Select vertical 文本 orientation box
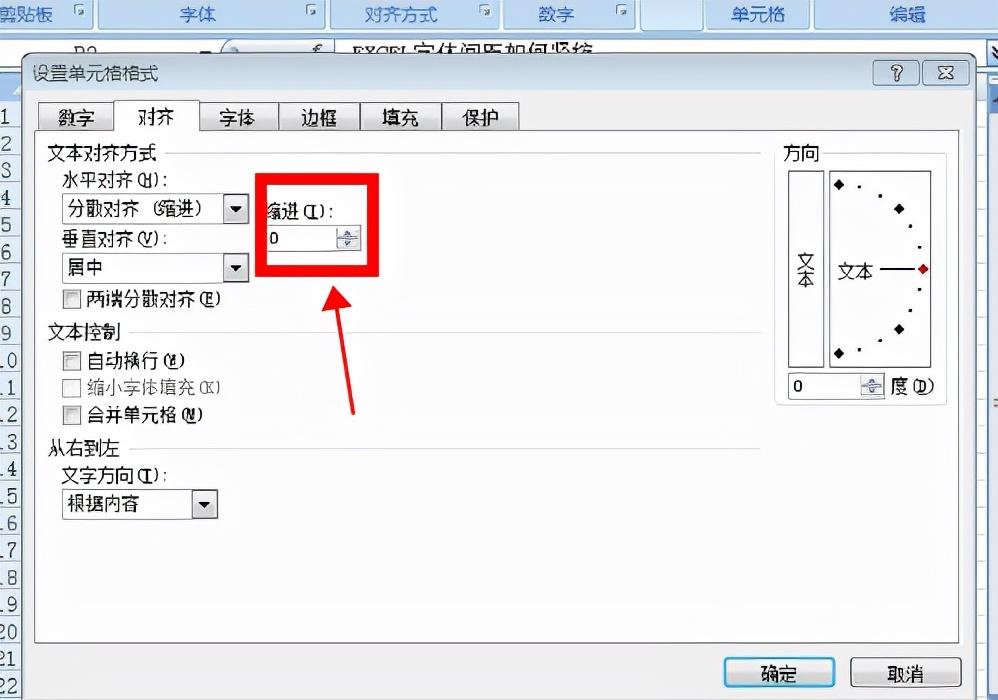998x700 pixels. [x=806, y=269]
